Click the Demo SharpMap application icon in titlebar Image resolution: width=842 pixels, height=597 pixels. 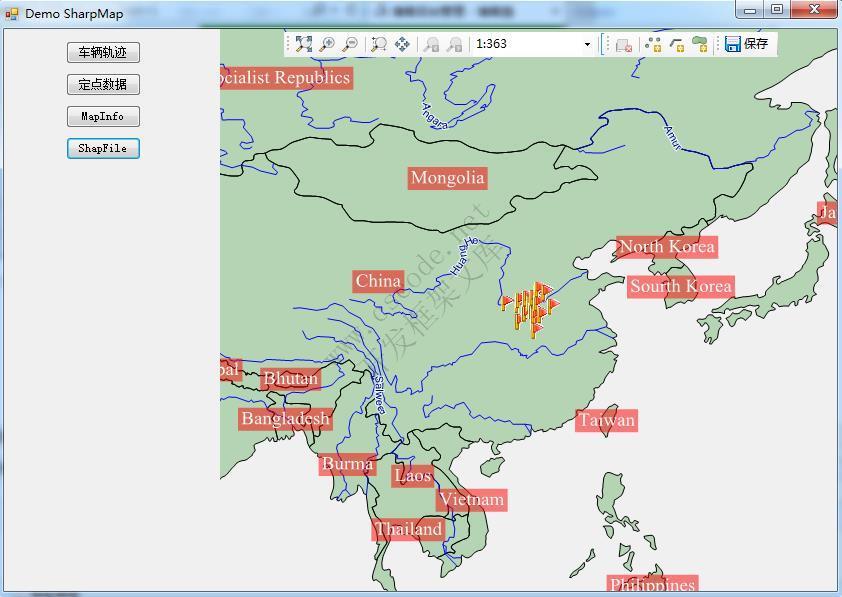[11, 12]
